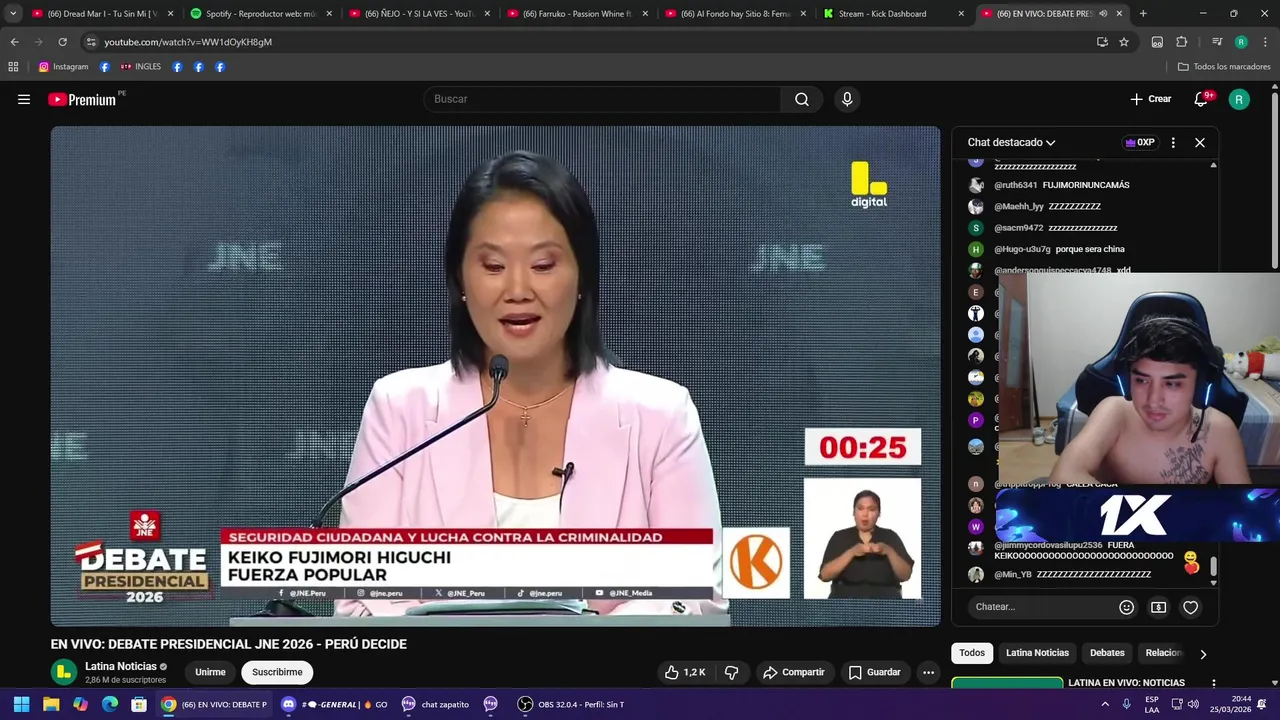Open Latina Noticias channel avatar
1280x720 pixels.
(x=64, y=672)
